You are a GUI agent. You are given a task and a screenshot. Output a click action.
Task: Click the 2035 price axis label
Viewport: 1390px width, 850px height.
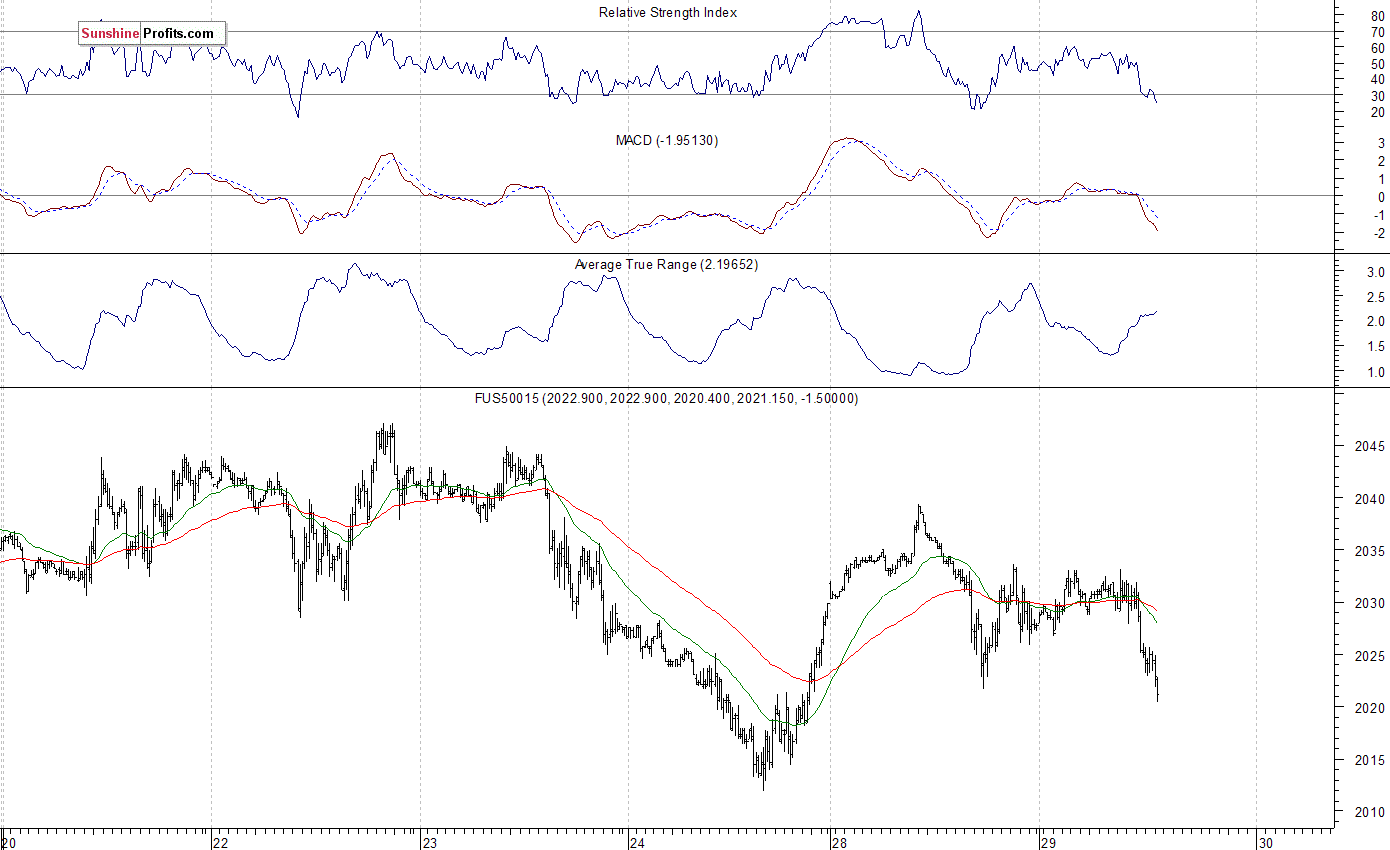tap(1371, 551)
